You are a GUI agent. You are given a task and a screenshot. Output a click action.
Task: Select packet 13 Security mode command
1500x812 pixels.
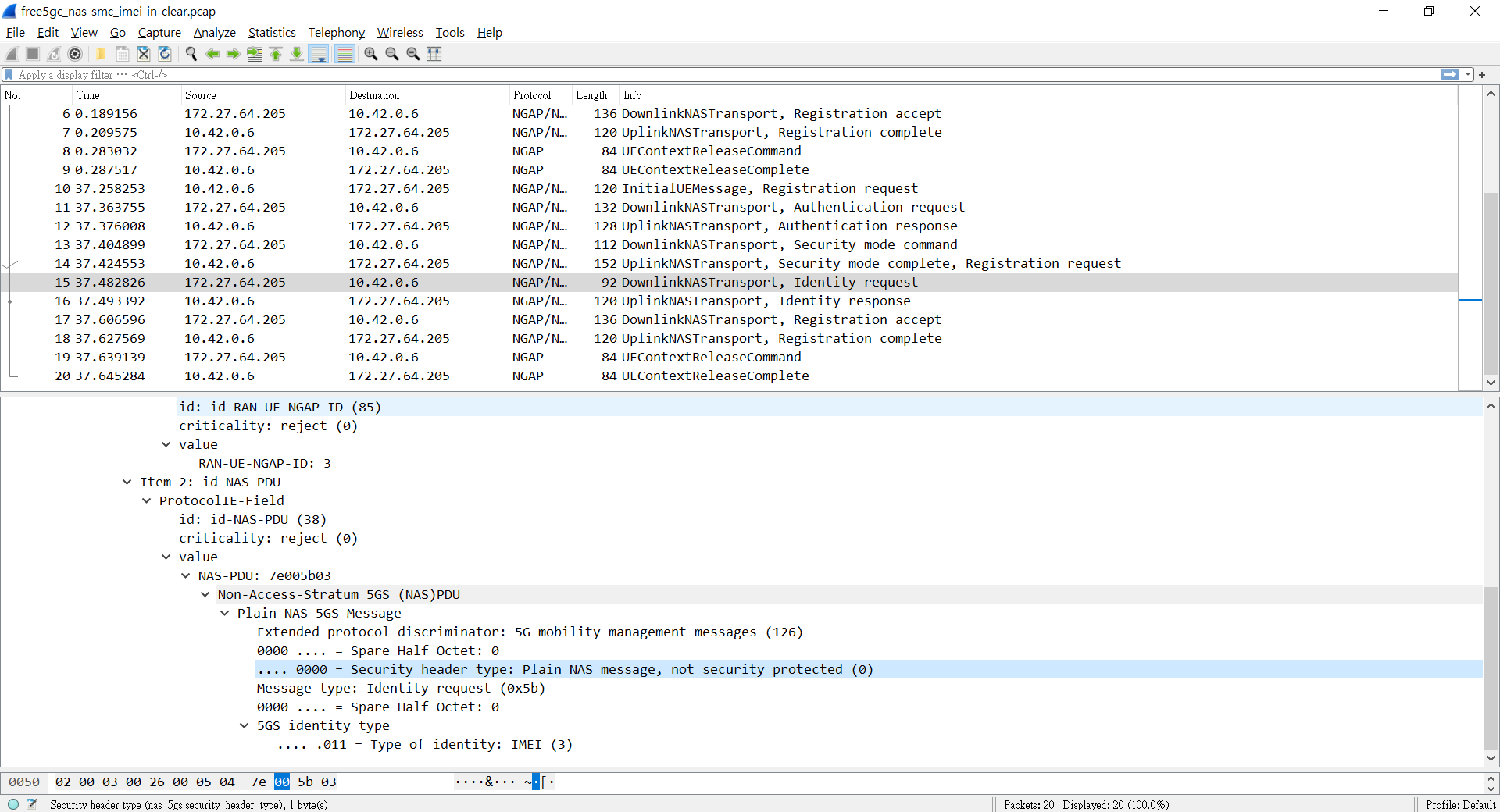(x=729, y=245)
